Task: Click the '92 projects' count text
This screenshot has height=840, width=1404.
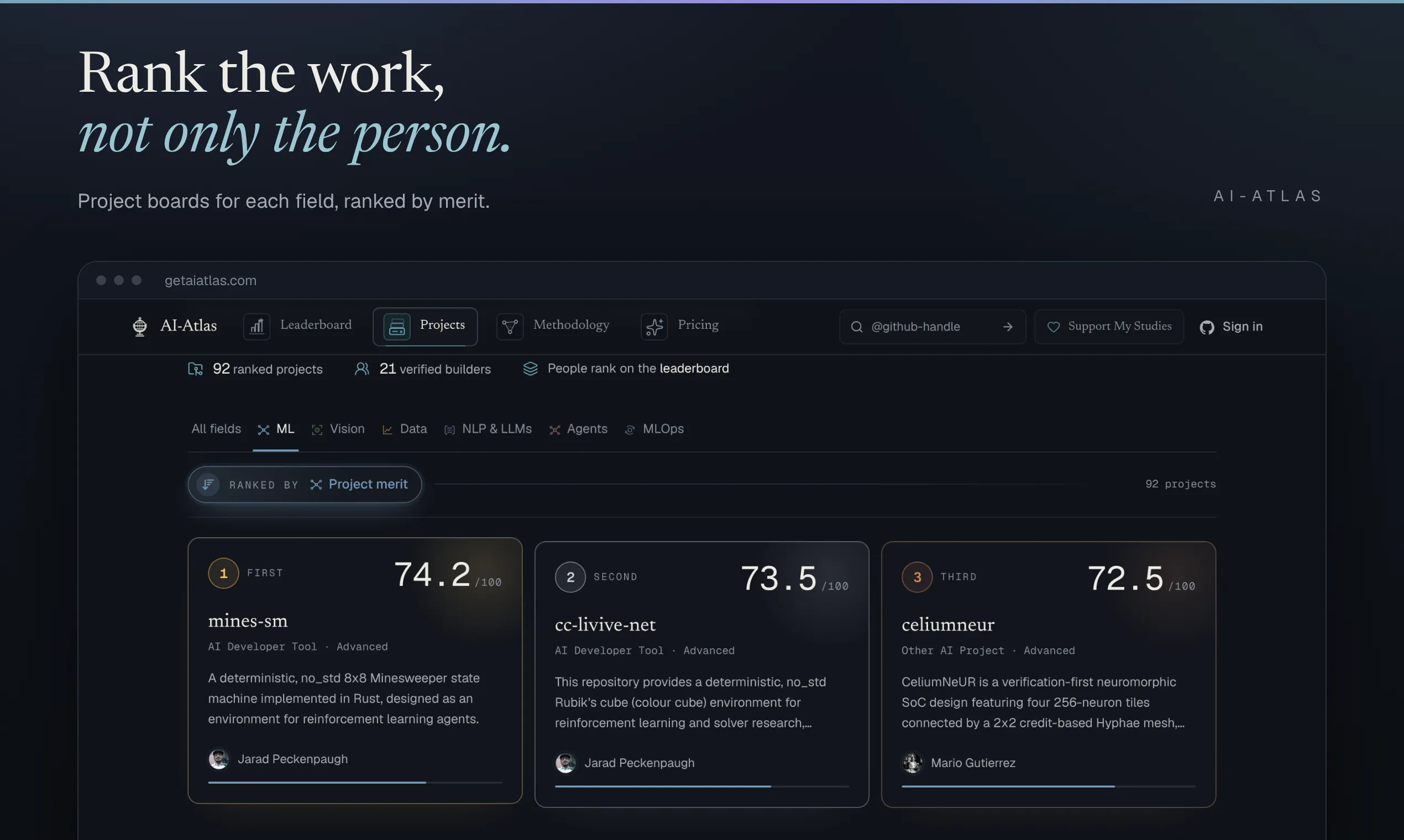Action: click(1180, 484)
